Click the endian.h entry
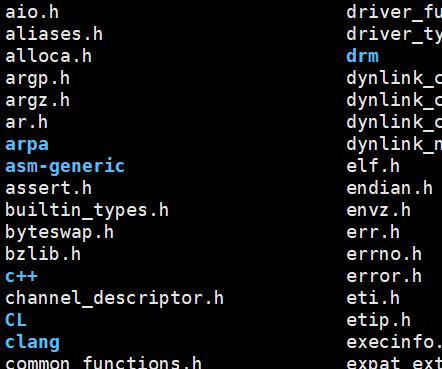This screenshot has height=369, width=442. [x=390, y=188]
